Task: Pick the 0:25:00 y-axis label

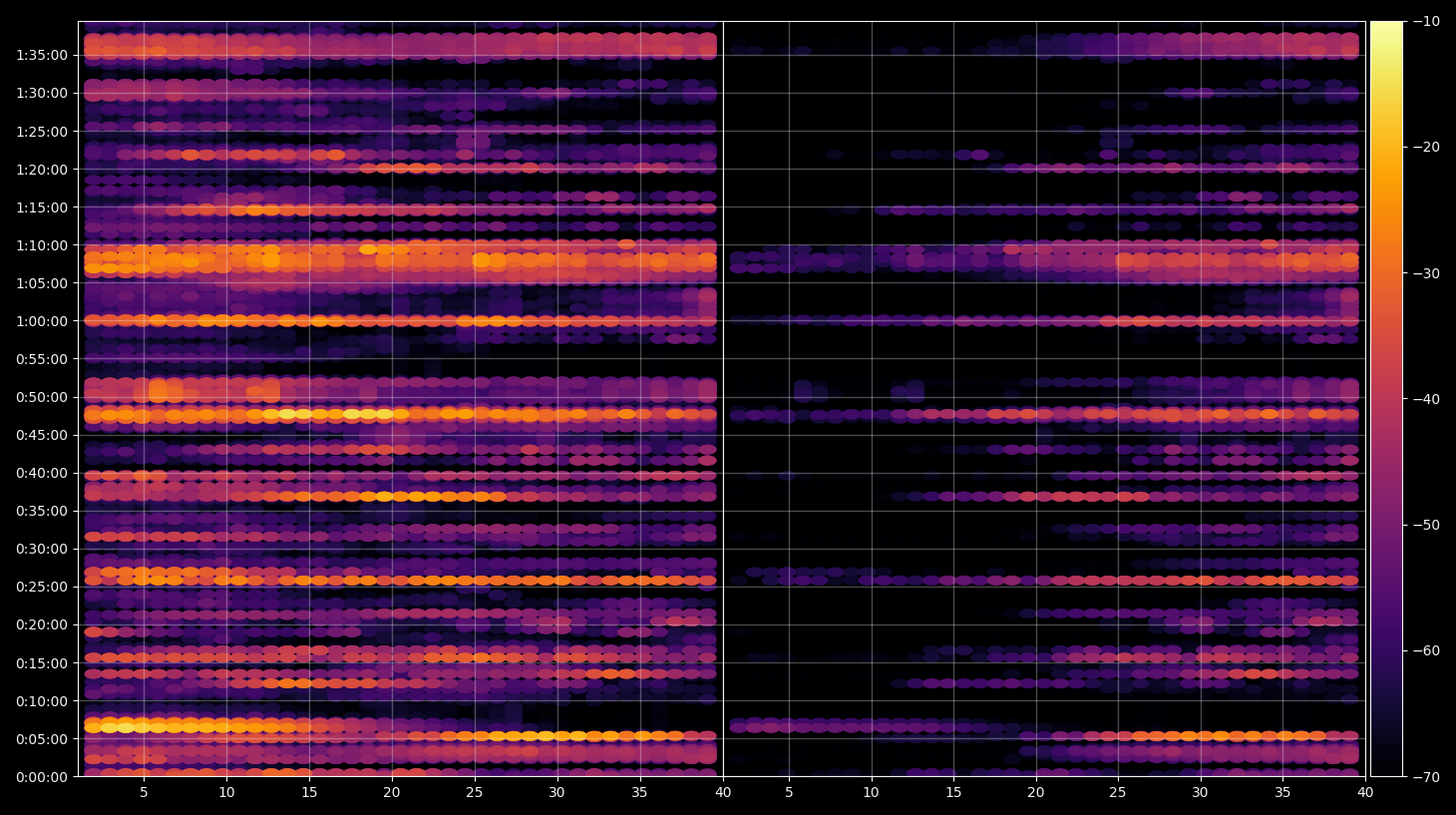Action: [42, 588]
